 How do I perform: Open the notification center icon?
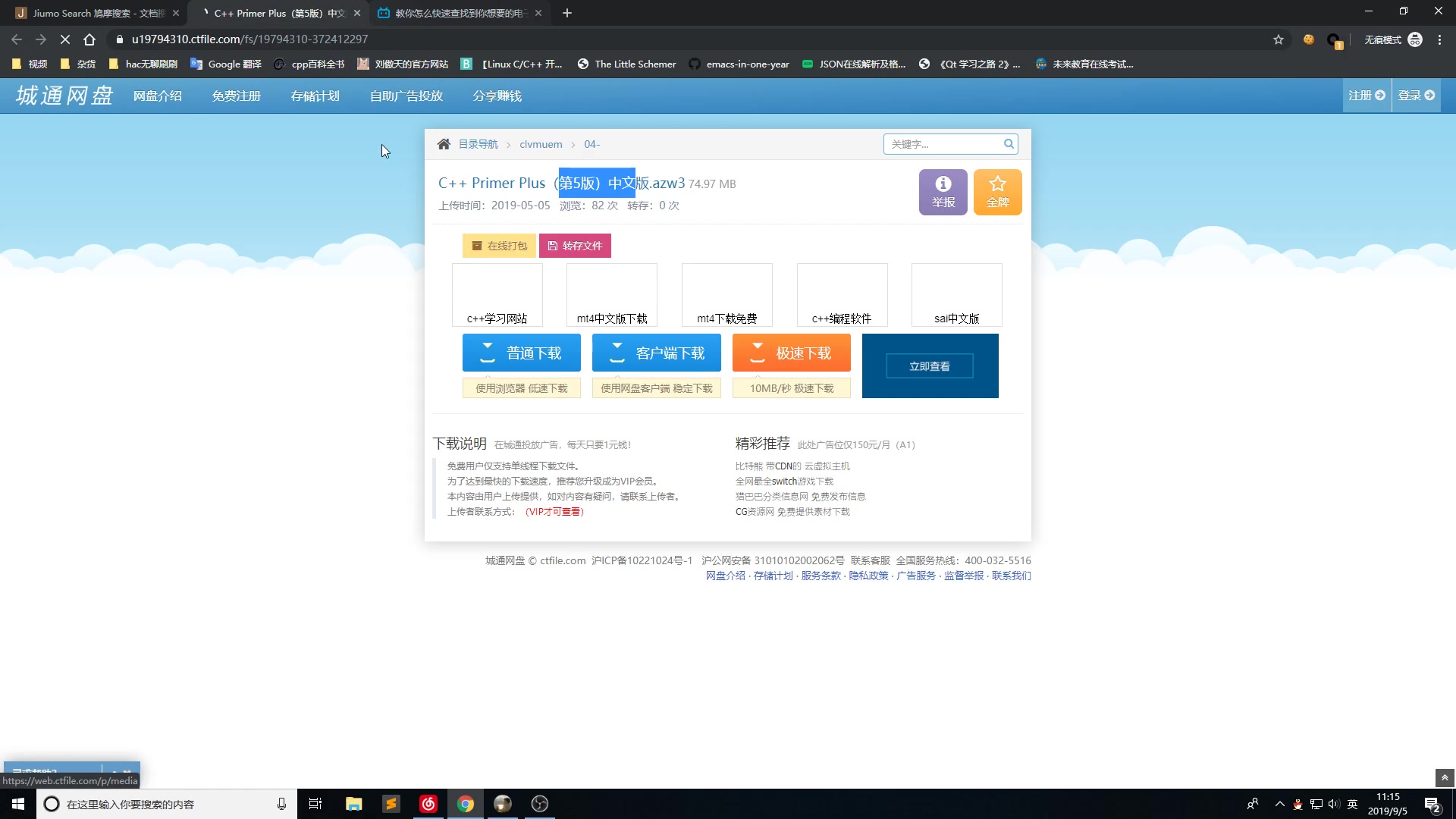tap(1432, 805)
